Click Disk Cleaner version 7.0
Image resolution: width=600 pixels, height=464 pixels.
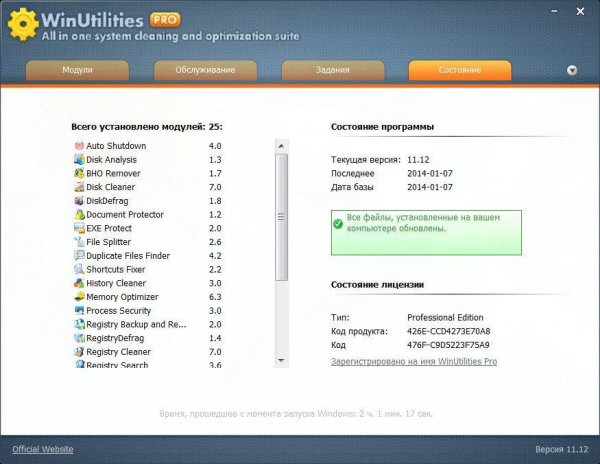click(215, 187)
